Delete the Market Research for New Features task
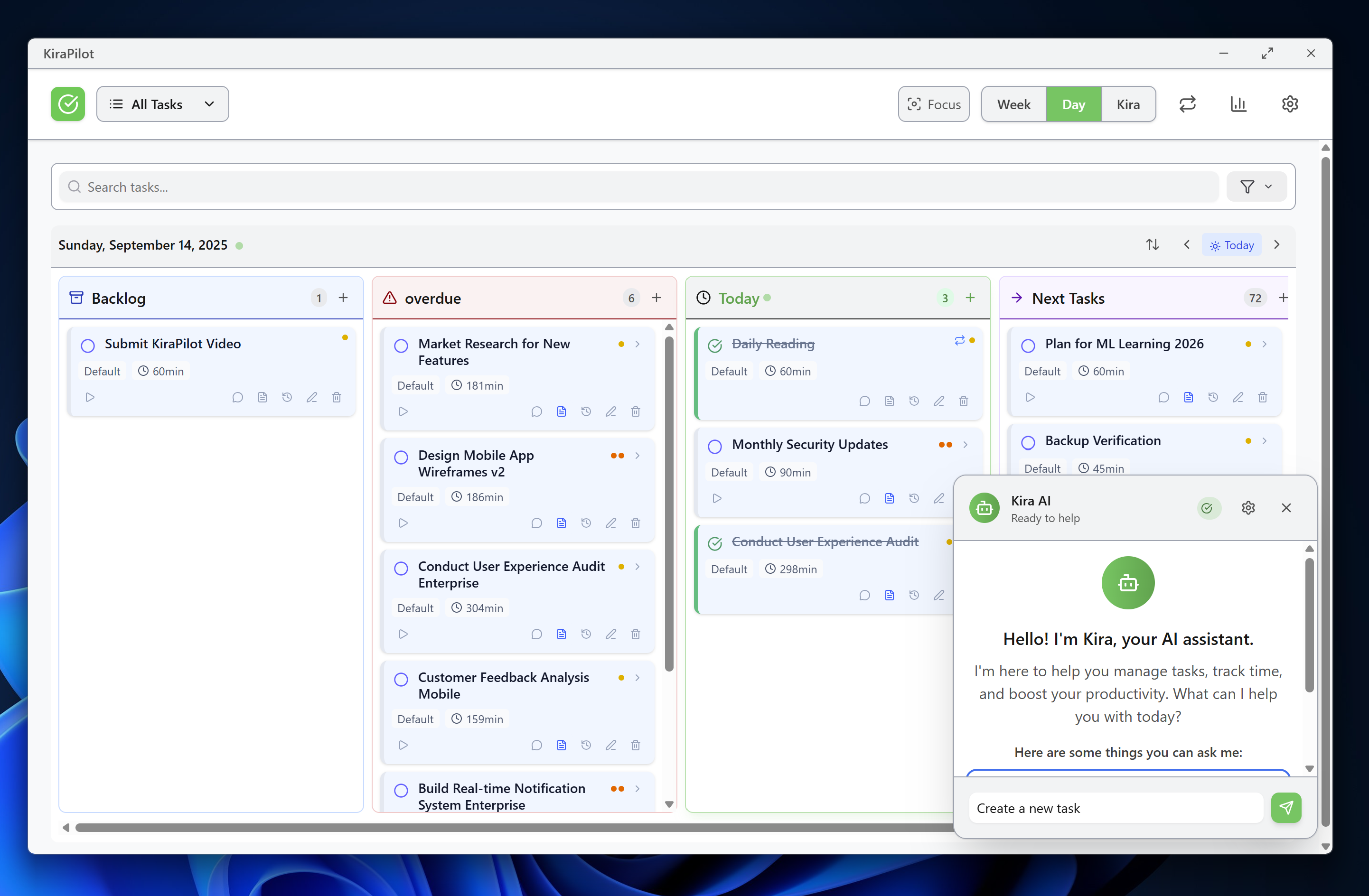This screenshot has width=1369, height=896. (635, 412)
